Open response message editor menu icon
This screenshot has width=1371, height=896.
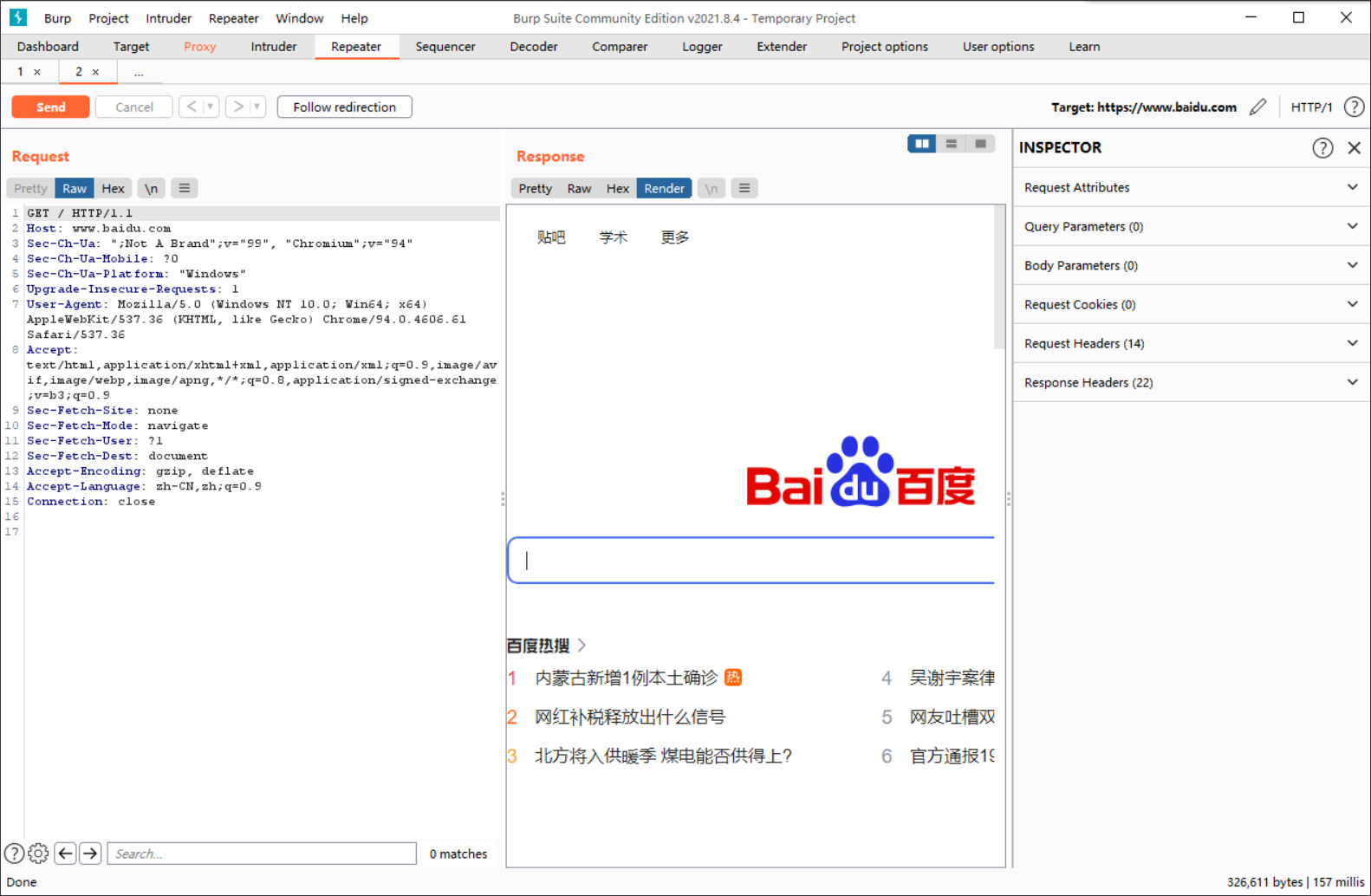click(744, 188)
